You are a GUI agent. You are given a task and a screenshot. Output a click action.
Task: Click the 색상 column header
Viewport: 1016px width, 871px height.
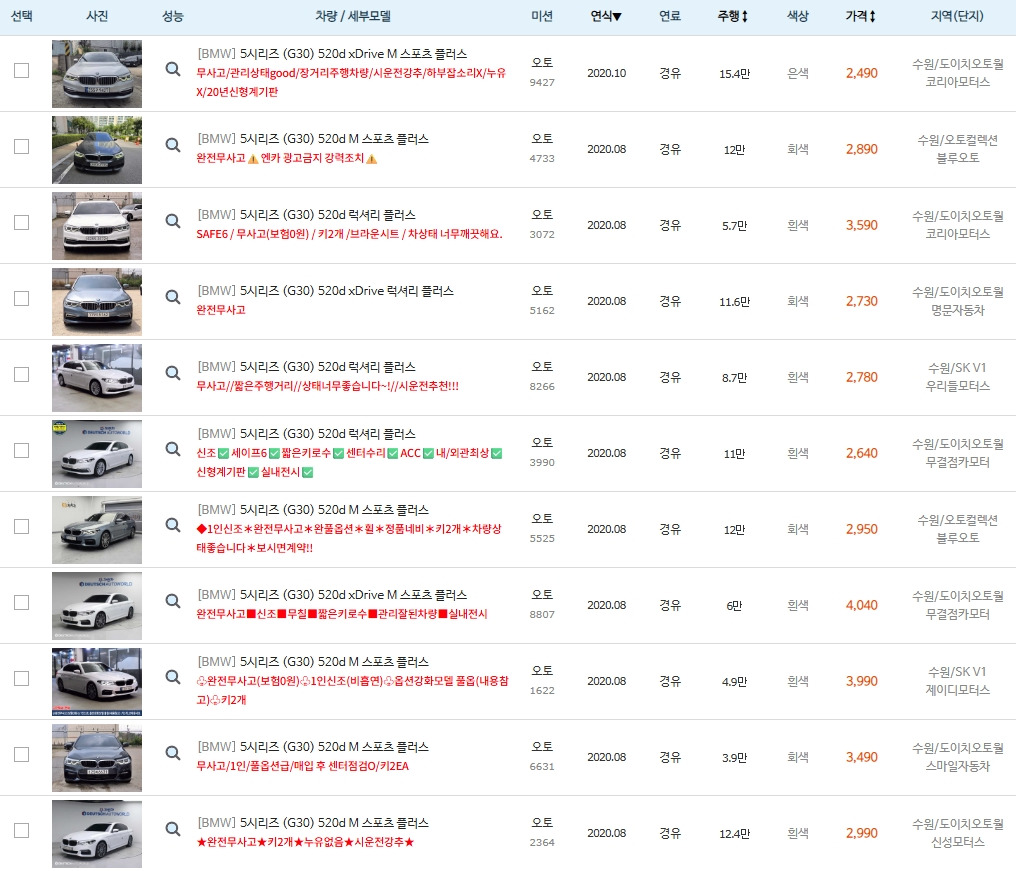797,16
